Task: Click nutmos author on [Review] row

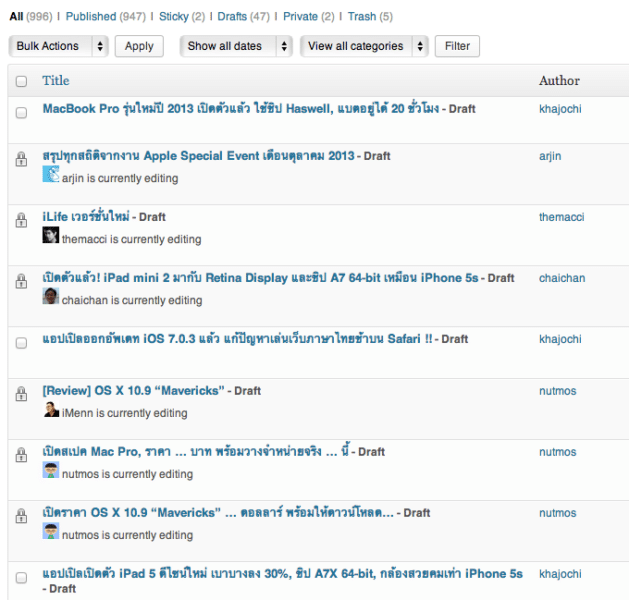Action: pos(558,391)
